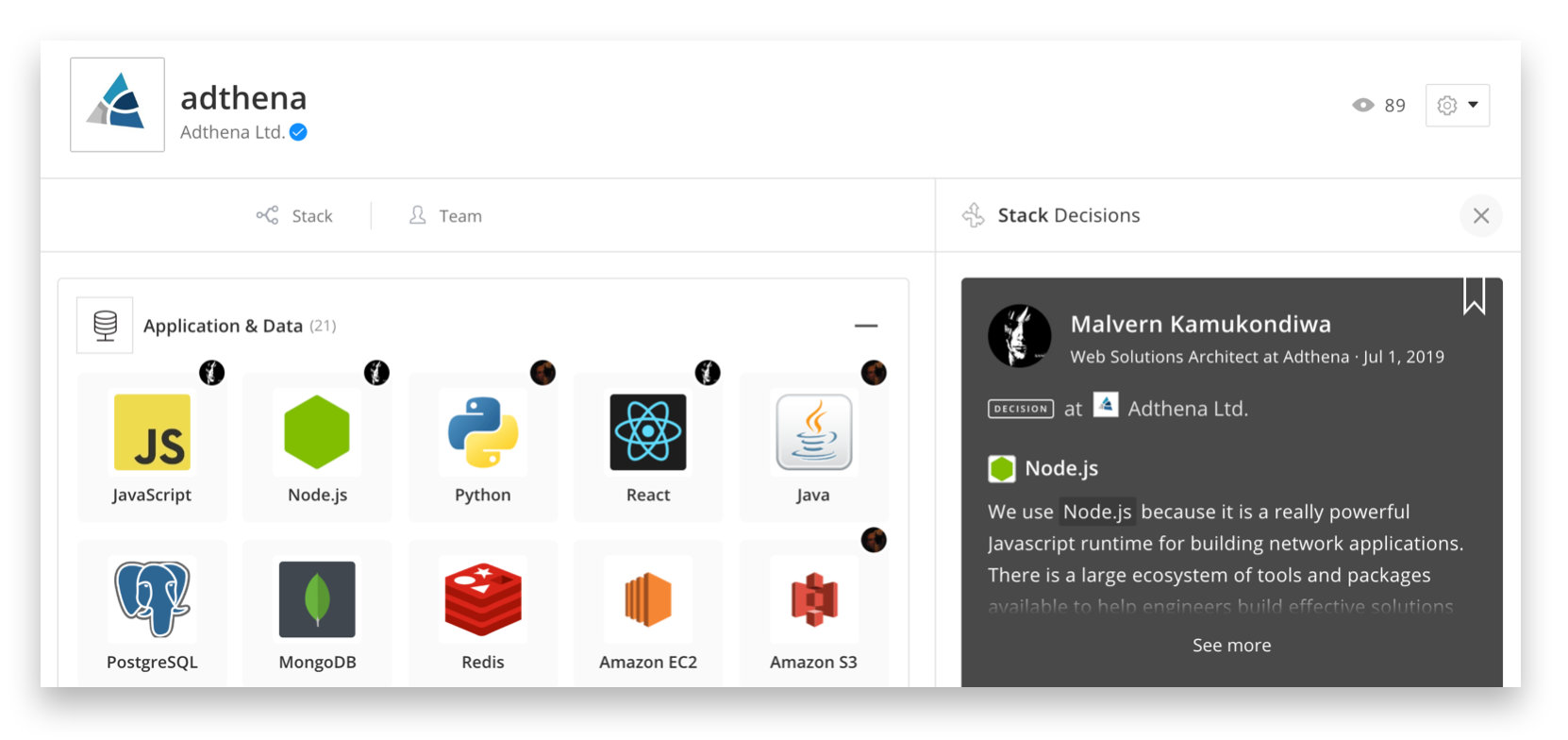
Task: Click the Stack Decisions heading text
Action: pyautogui.click(x=1069, y=215)
